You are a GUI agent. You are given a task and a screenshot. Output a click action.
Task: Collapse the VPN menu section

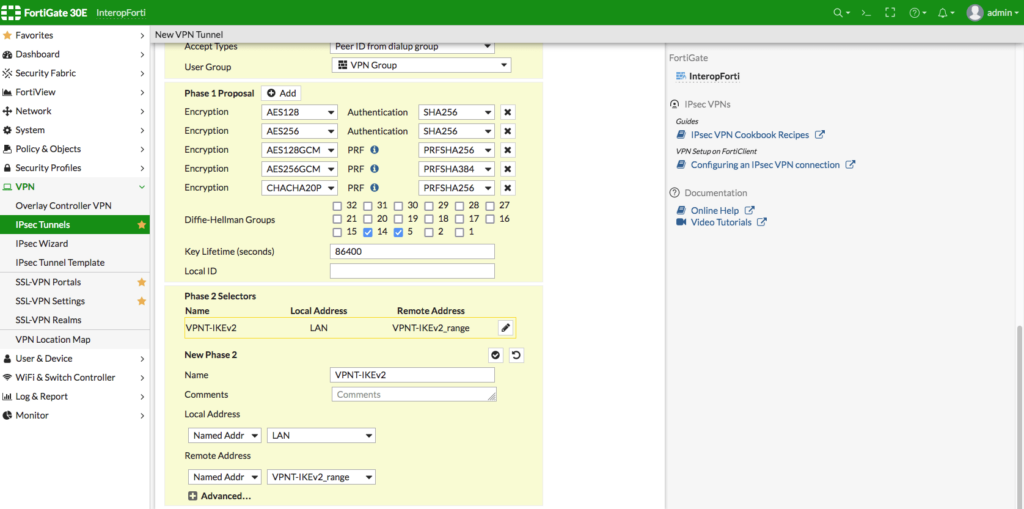(74, 187)
